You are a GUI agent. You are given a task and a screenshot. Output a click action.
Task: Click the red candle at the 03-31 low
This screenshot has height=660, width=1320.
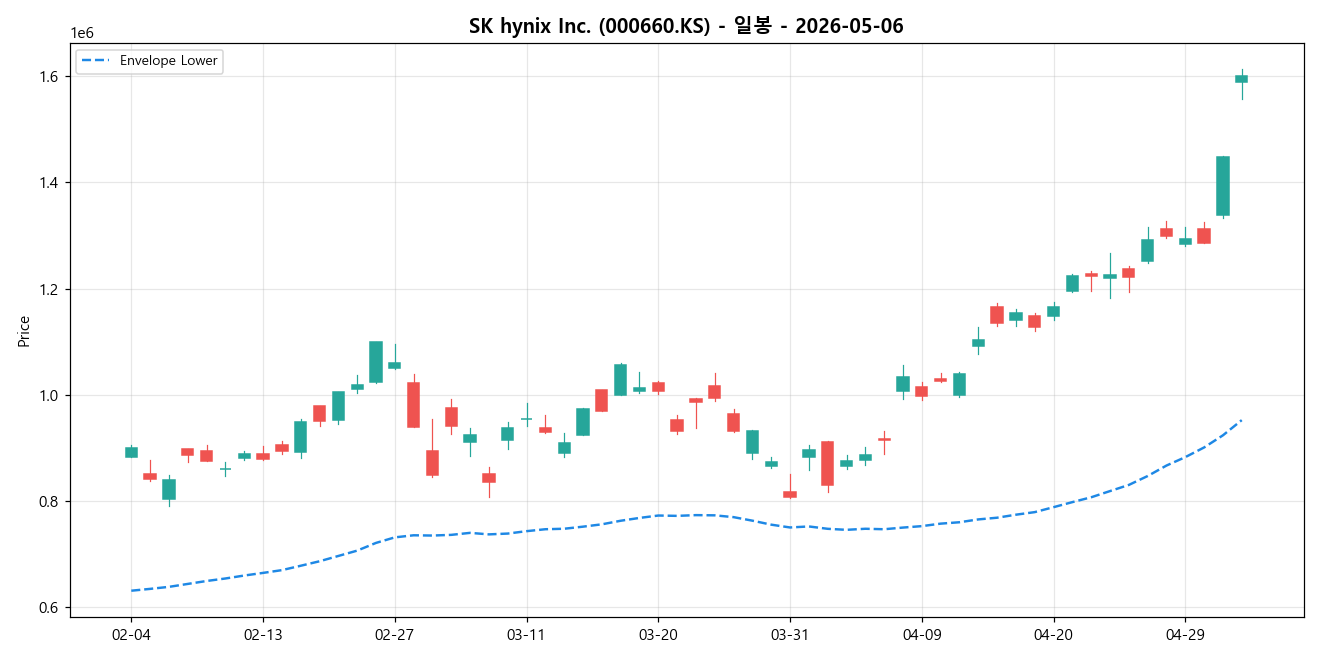pos(790,494)
